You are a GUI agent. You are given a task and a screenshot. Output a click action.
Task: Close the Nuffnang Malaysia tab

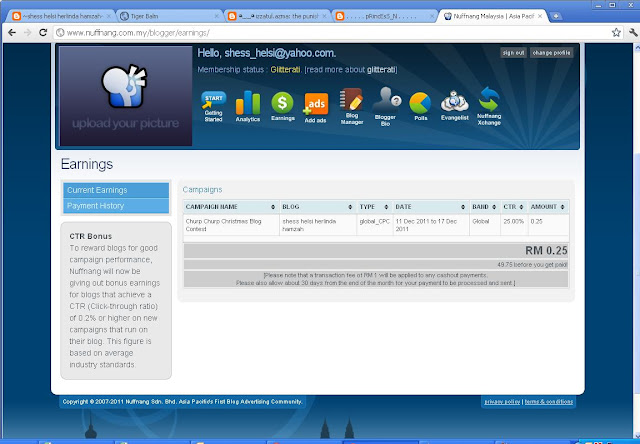(540, 16)
